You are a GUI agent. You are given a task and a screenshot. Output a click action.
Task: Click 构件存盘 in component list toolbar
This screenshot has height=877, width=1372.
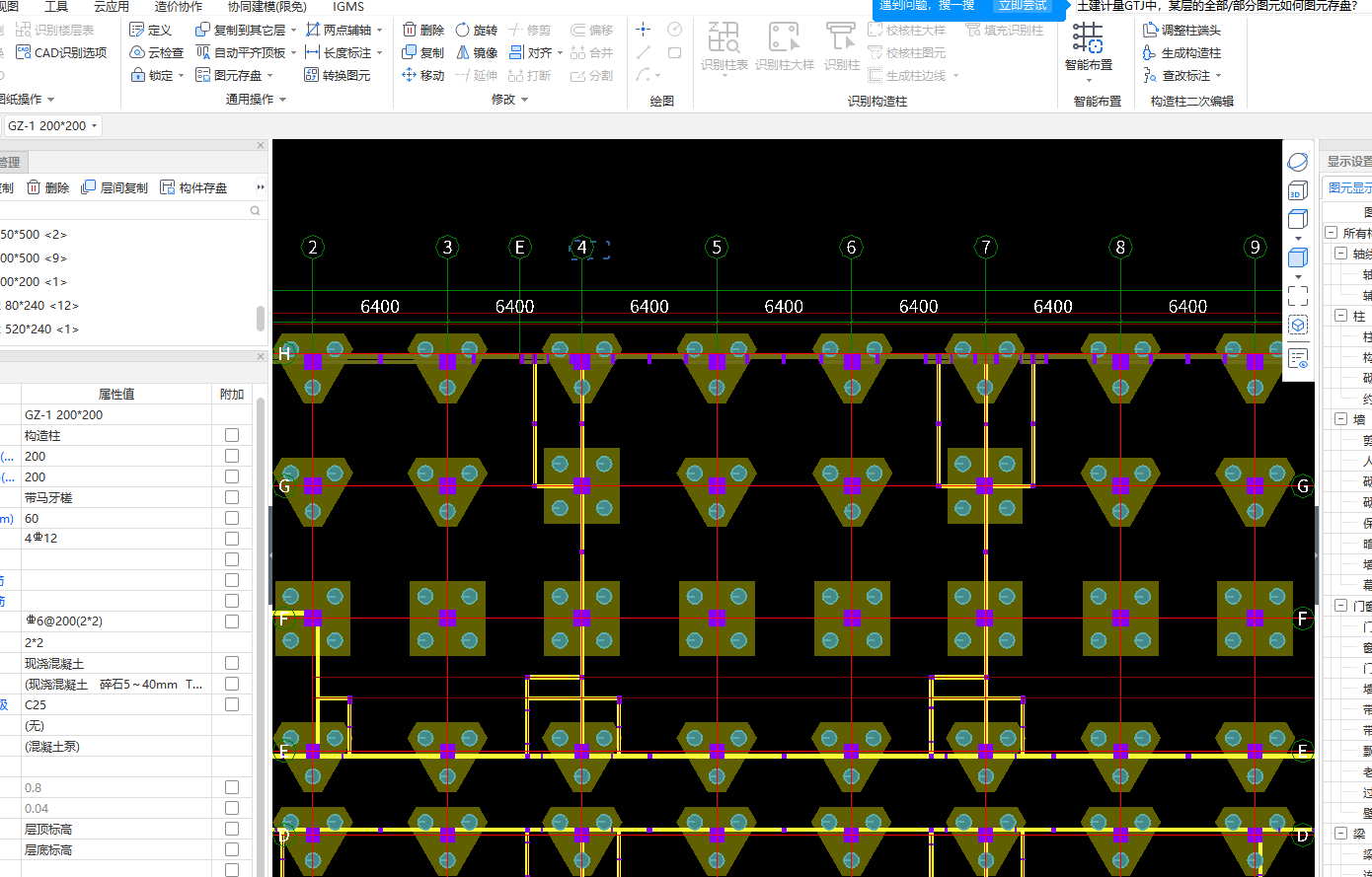193,187
